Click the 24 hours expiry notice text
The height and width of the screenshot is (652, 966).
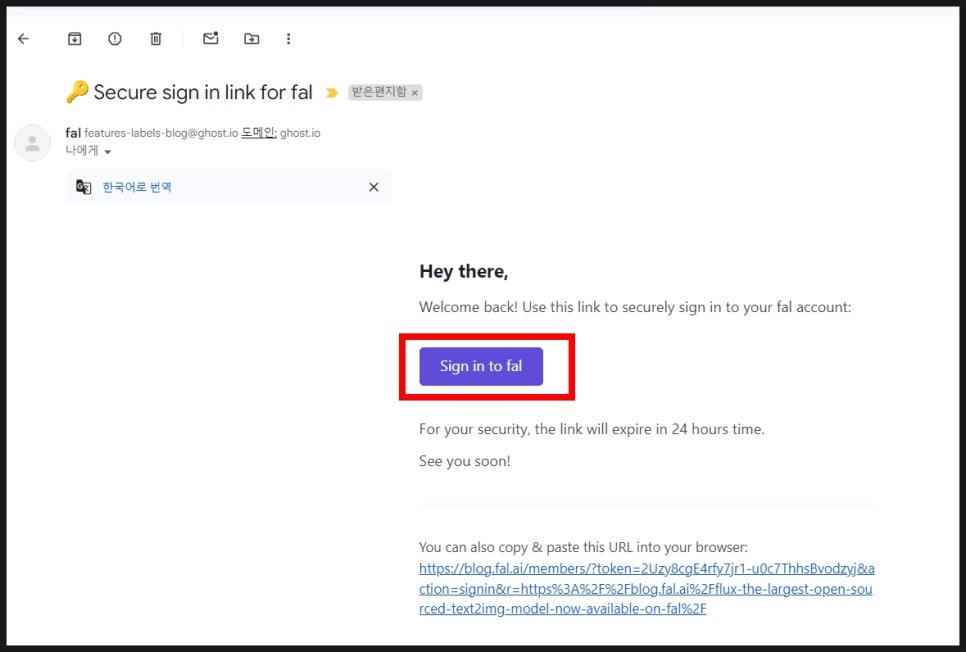[x=591, y=429]
